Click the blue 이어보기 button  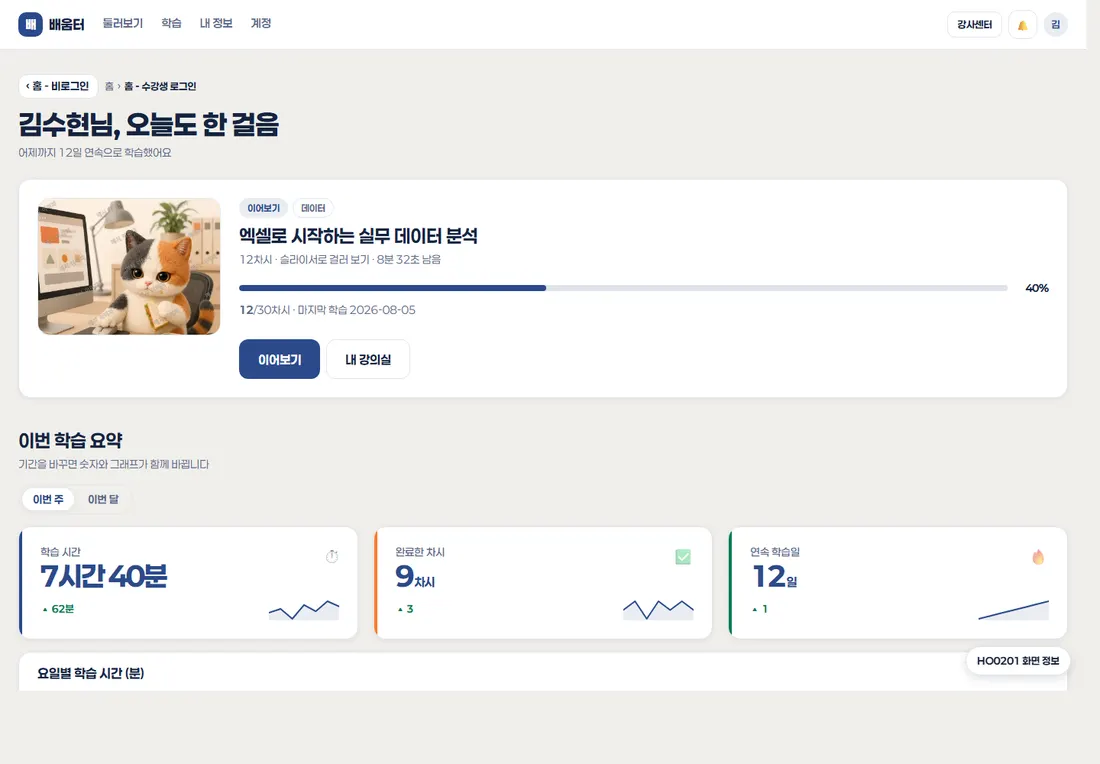pos(279,359)
